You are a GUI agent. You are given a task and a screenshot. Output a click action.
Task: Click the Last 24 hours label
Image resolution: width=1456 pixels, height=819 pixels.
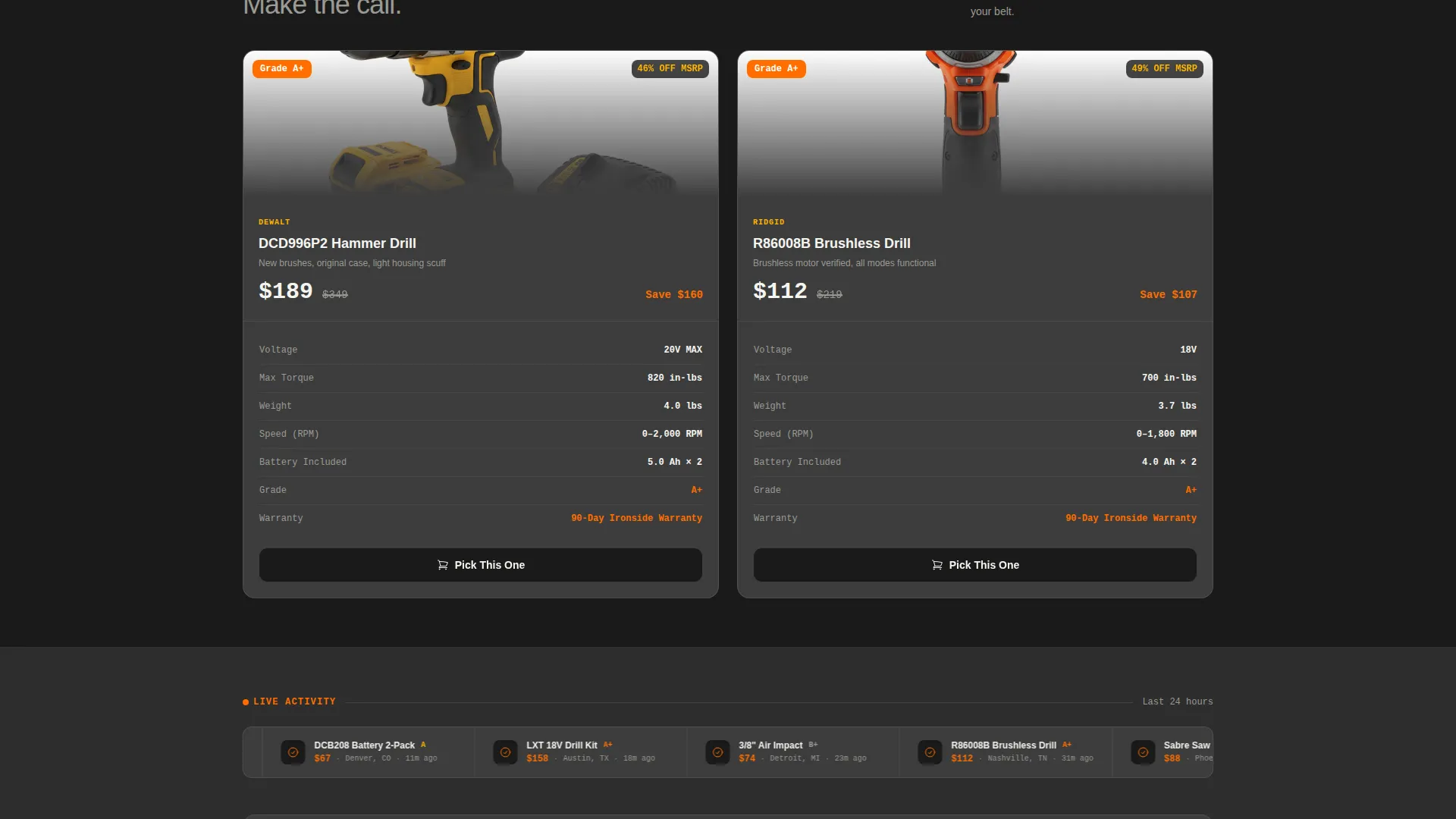pos(1177,701)
